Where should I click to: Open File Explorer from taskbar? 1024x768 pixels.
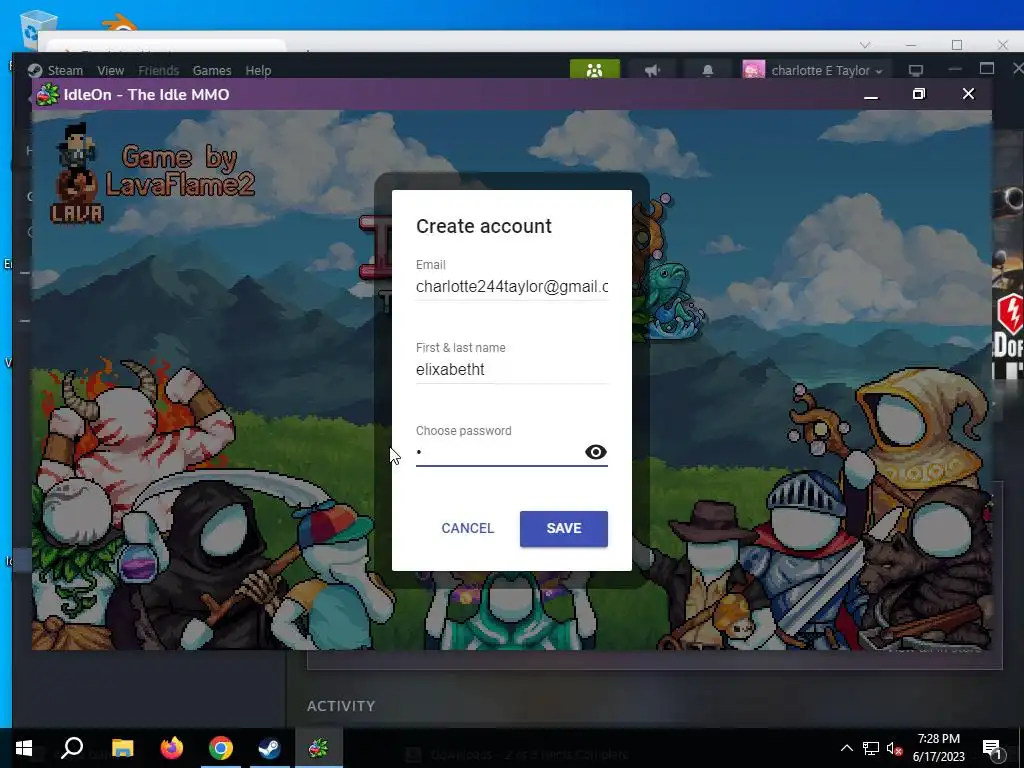[122, 748]
